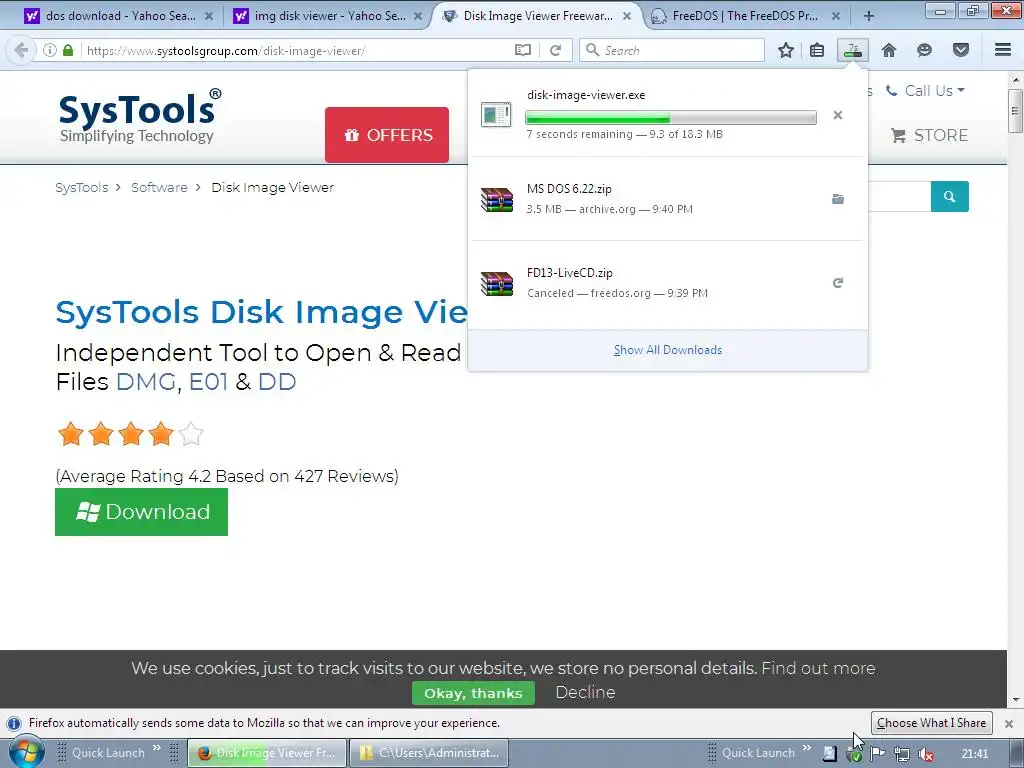
Task: Click the Firefox Search box
Action: point(672,50)
